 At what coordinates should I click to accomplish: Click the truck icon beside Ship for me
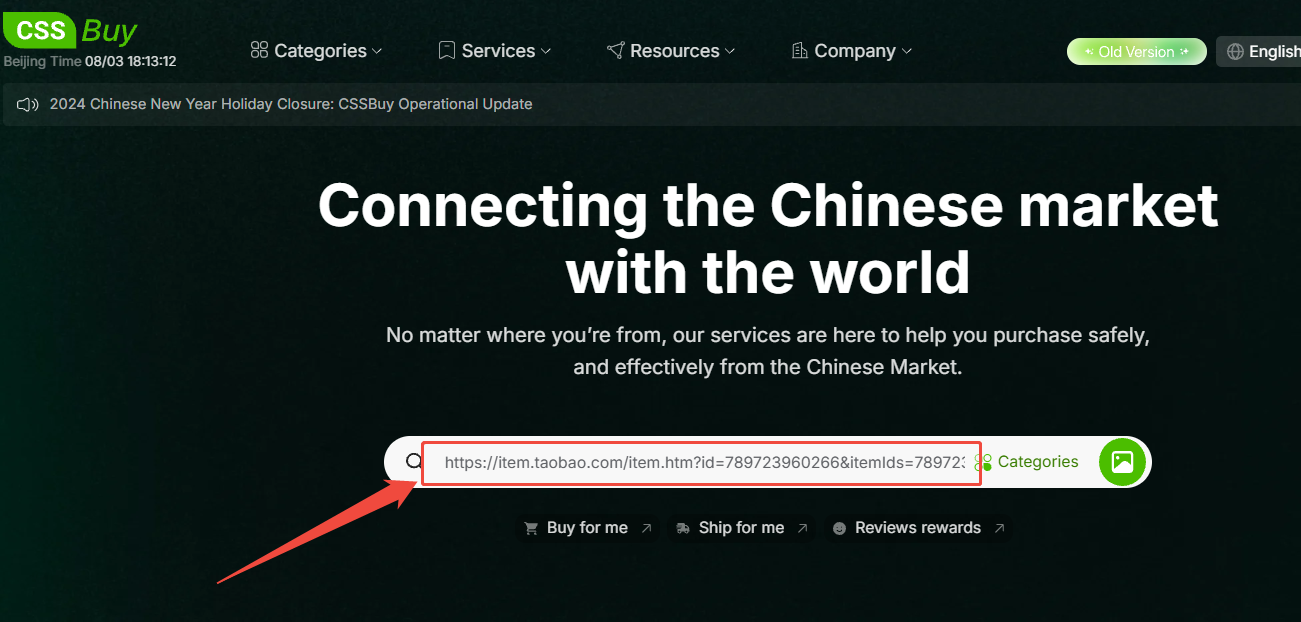point(683,528)
